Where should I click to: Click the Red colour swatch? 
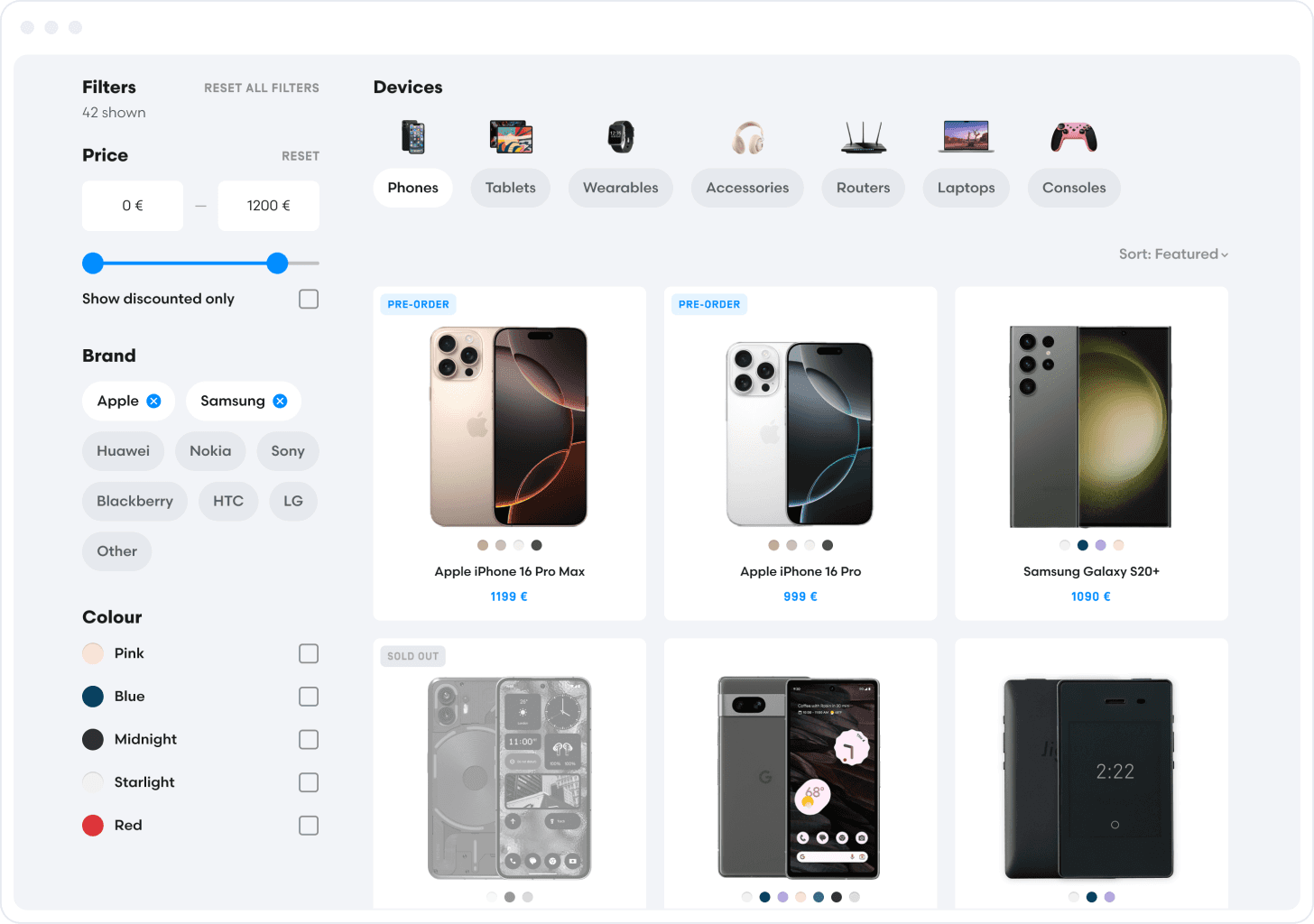coord(93,826)
